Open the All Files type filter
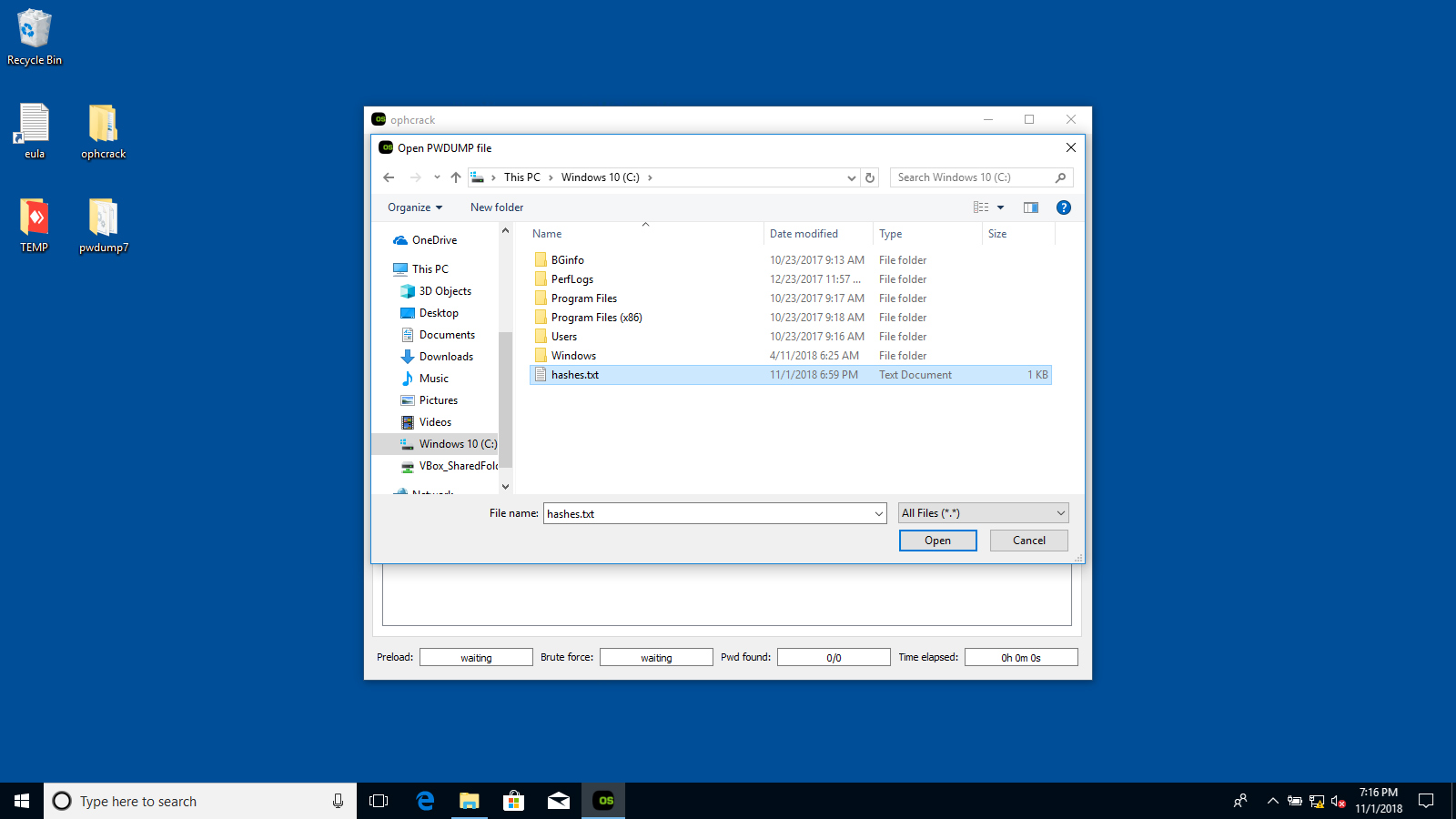The image size is (1456, 819). click(983, 513)
